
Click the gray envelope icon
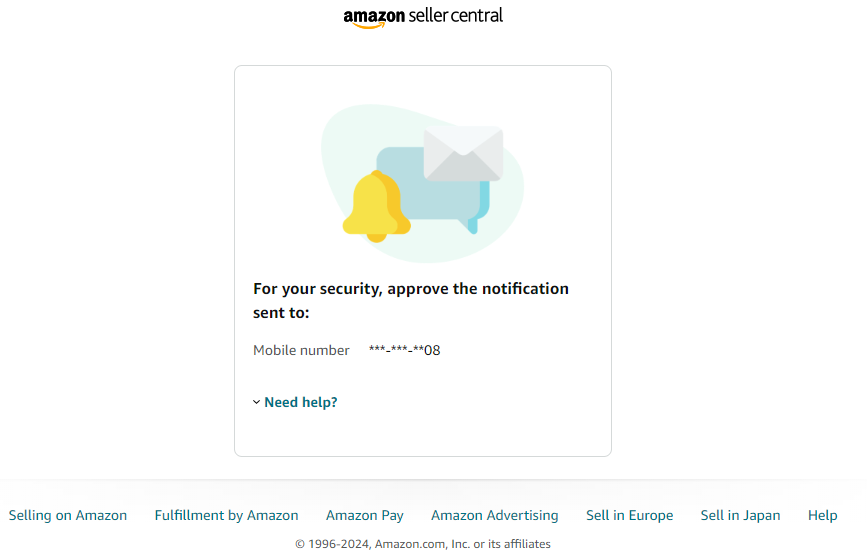coord(463,153)
